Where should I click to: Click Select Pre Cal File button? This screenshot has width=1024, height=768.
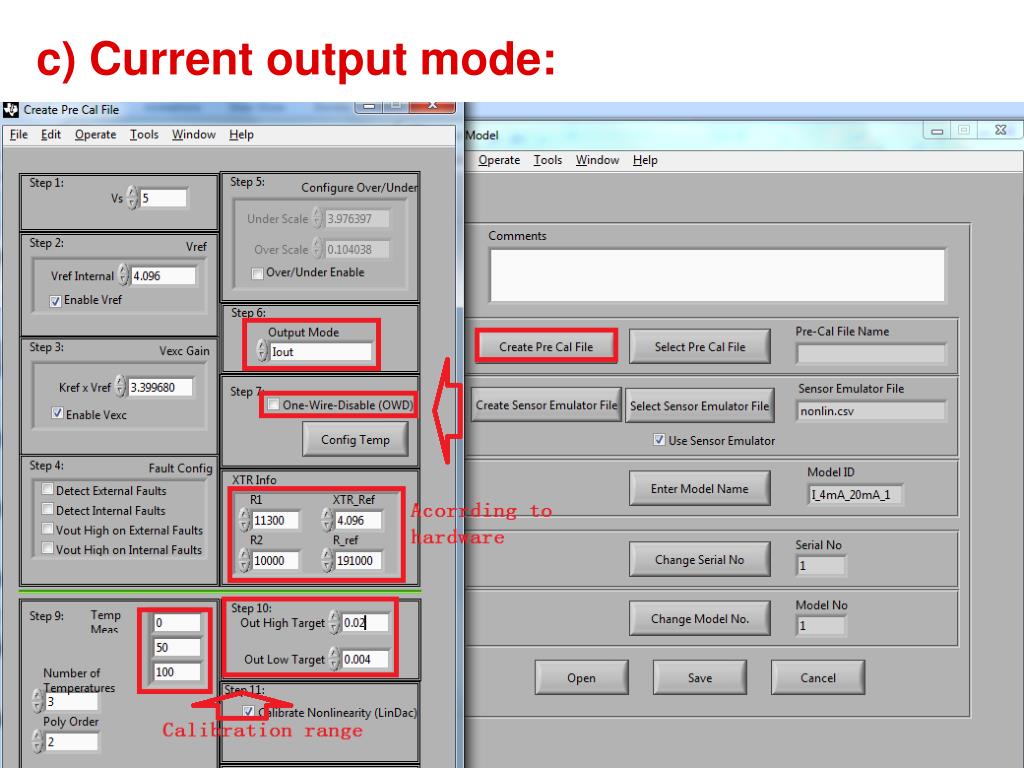coord(699,347)
